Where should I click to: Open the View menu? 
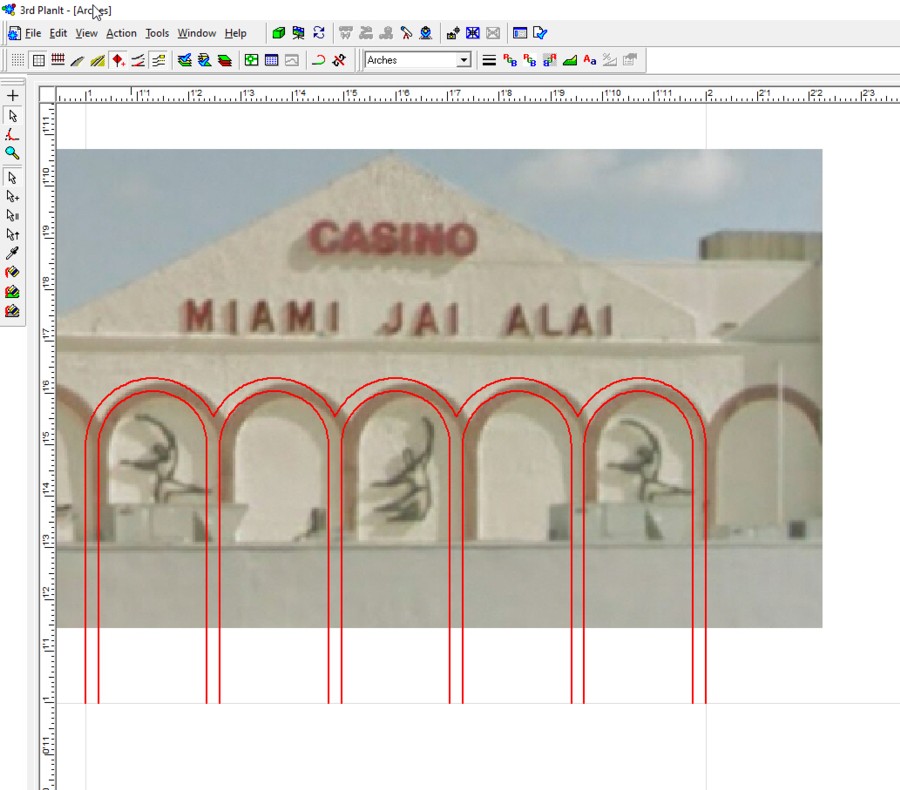[x=86, y=33]
